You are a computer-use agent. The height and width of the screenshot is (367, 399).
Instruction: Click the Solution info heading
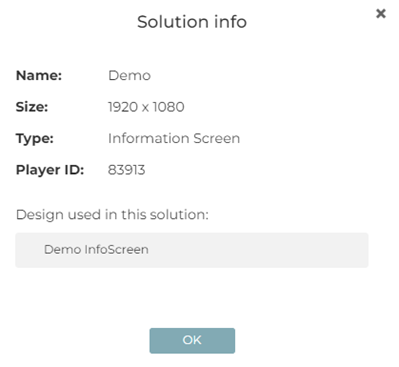[x=192, y=22]
